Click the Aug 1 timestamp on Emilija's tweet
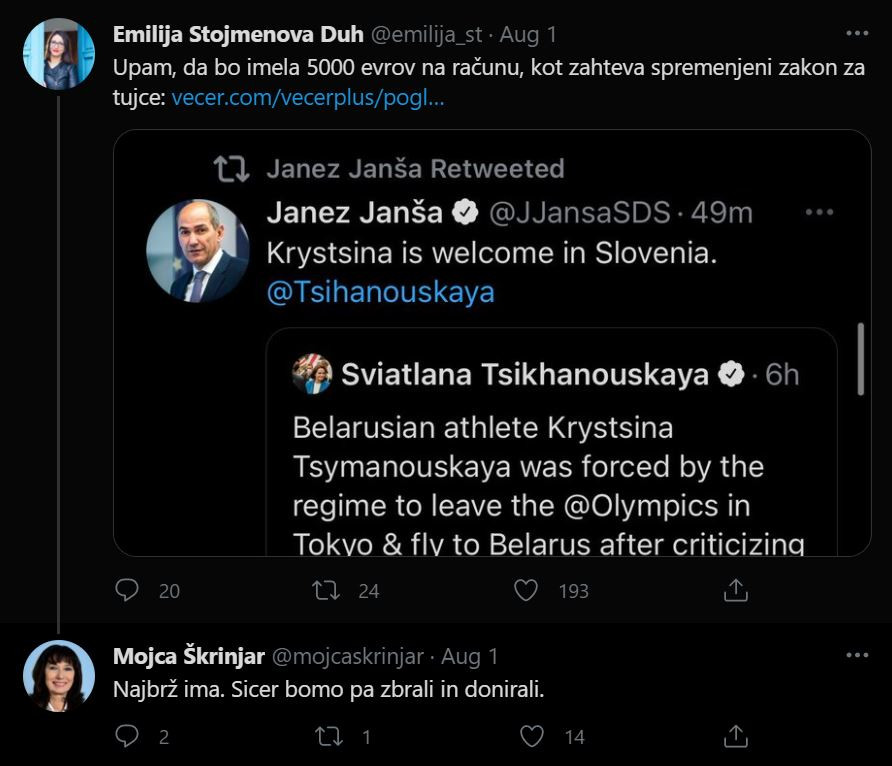The width and height of the screenshot is (892, 766). [x=528, y=34]
